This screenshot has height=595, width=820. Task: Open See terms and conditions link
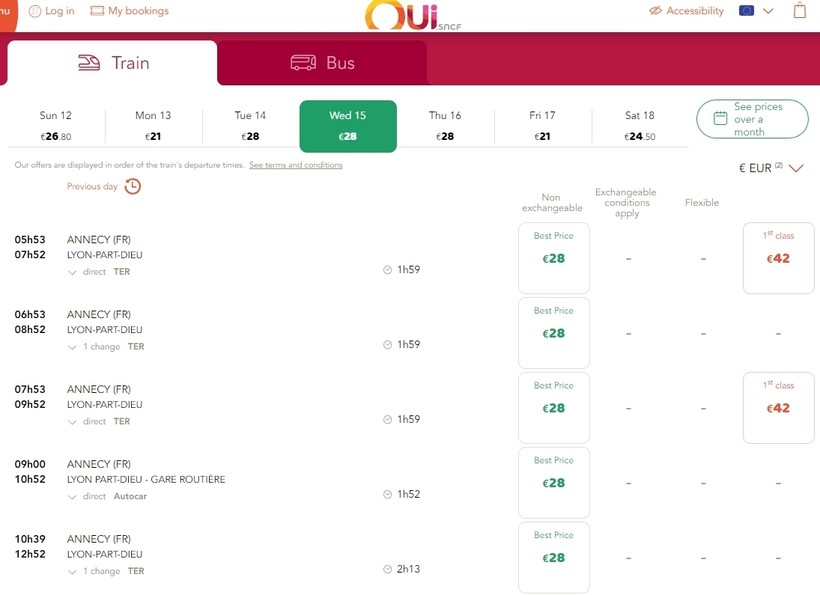(x=296, y=165)
